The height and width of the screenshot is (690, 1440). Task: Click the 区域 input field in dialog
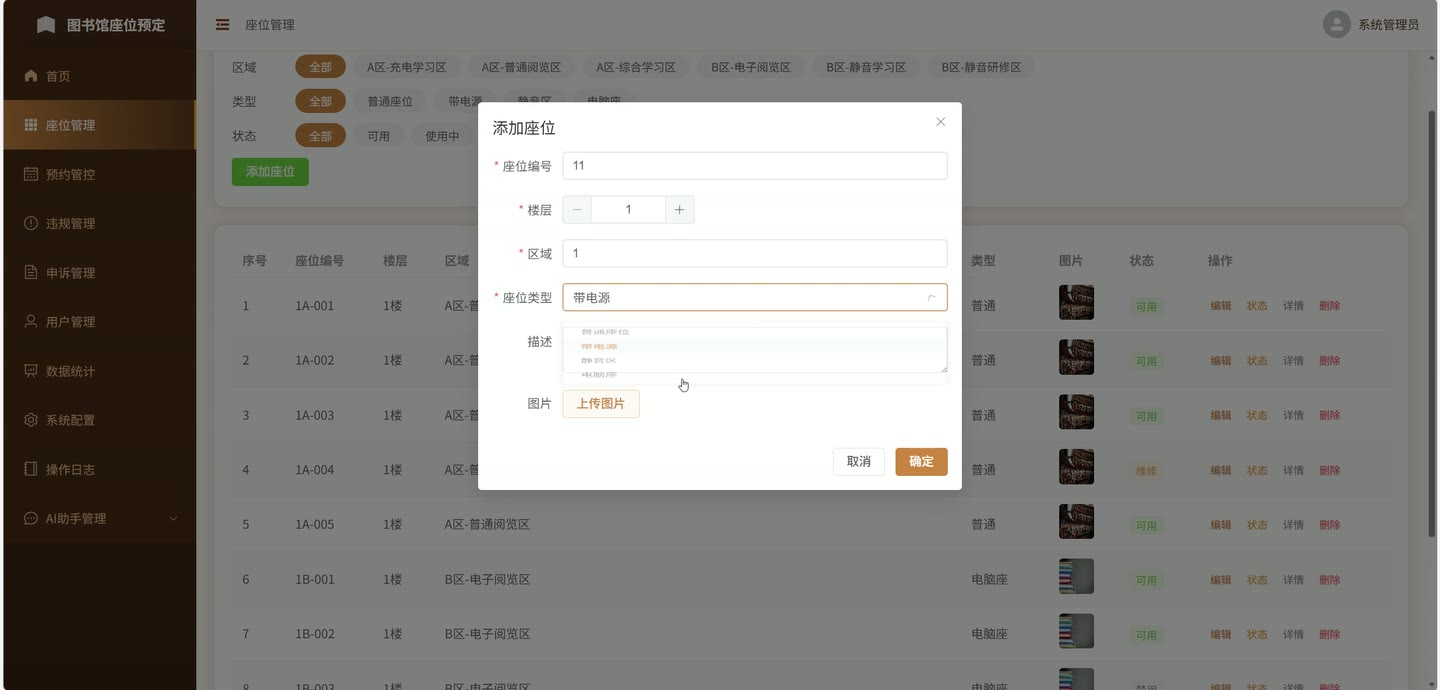pyautogui.click(x=755, y=254)
